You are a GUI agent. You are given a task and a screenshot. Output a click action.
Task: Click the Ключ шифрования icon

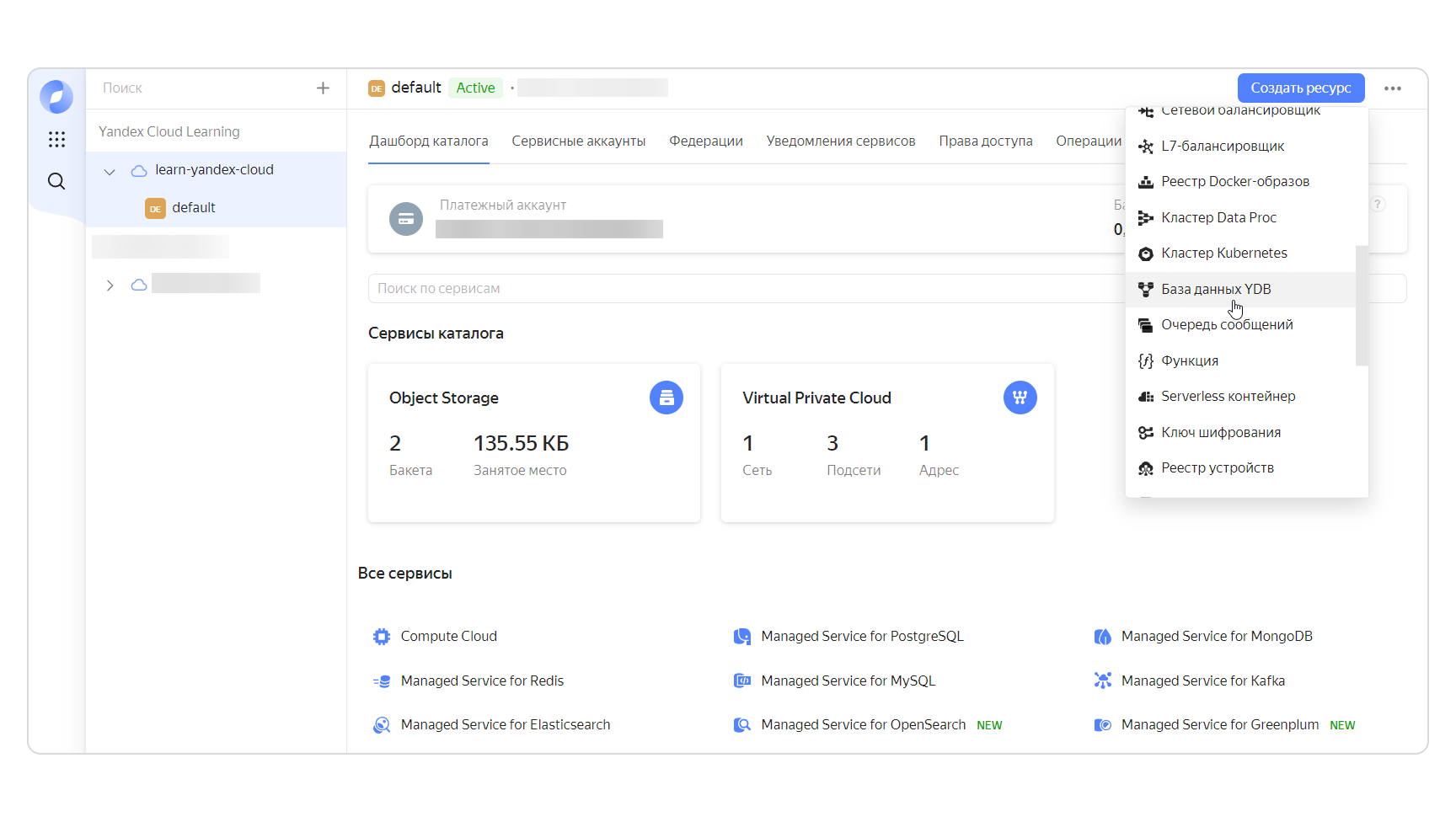(x=1146, y=433)
